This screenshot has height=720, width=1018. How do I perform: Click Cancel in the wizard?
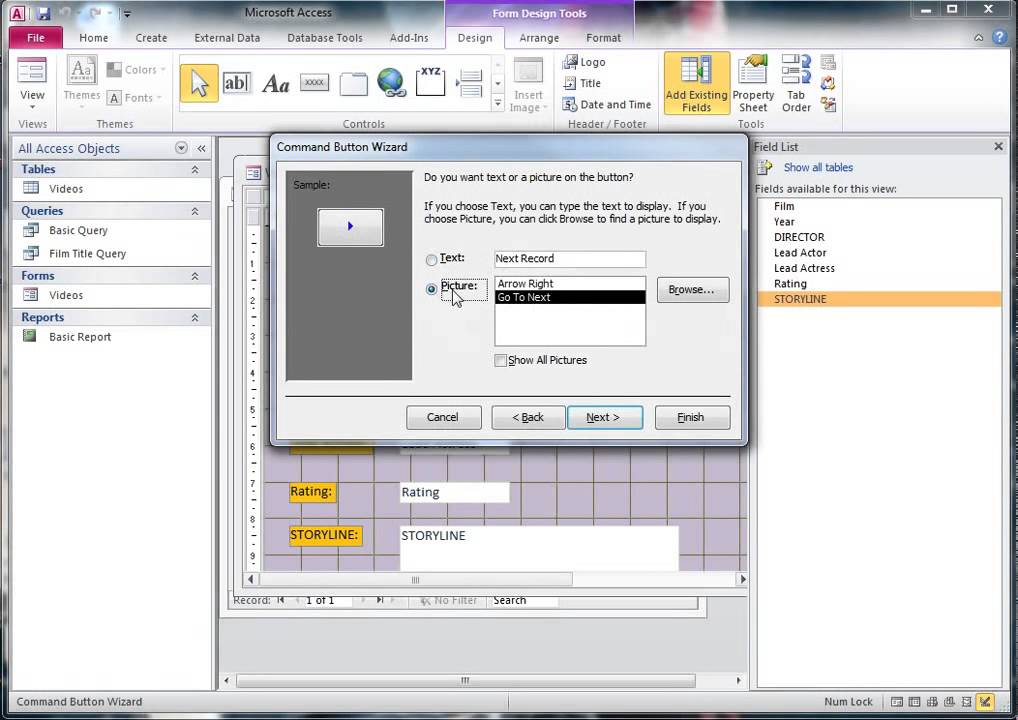(443, 417)
